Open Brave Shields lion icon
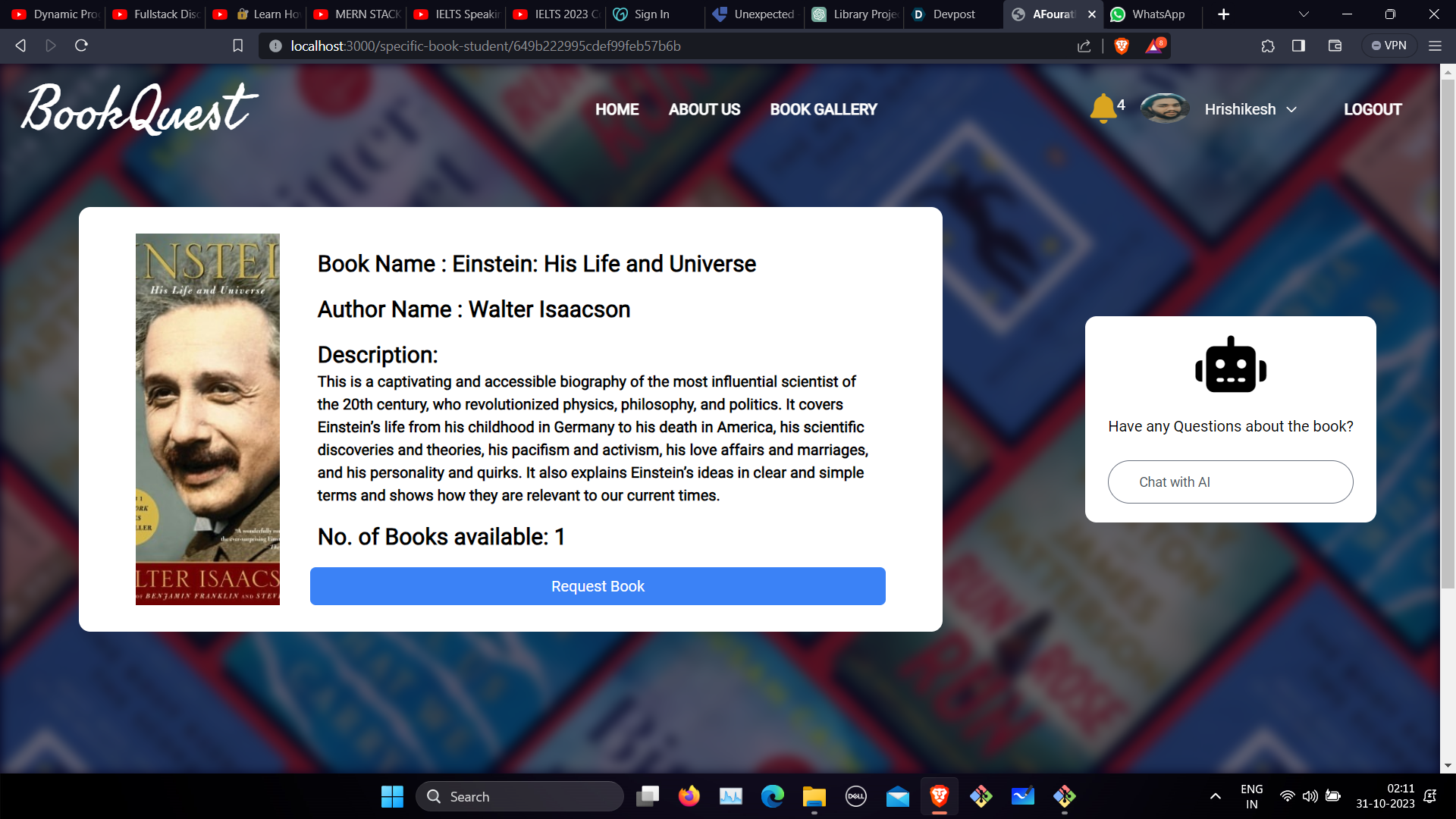The image size is (1456, 819). 1122,46
